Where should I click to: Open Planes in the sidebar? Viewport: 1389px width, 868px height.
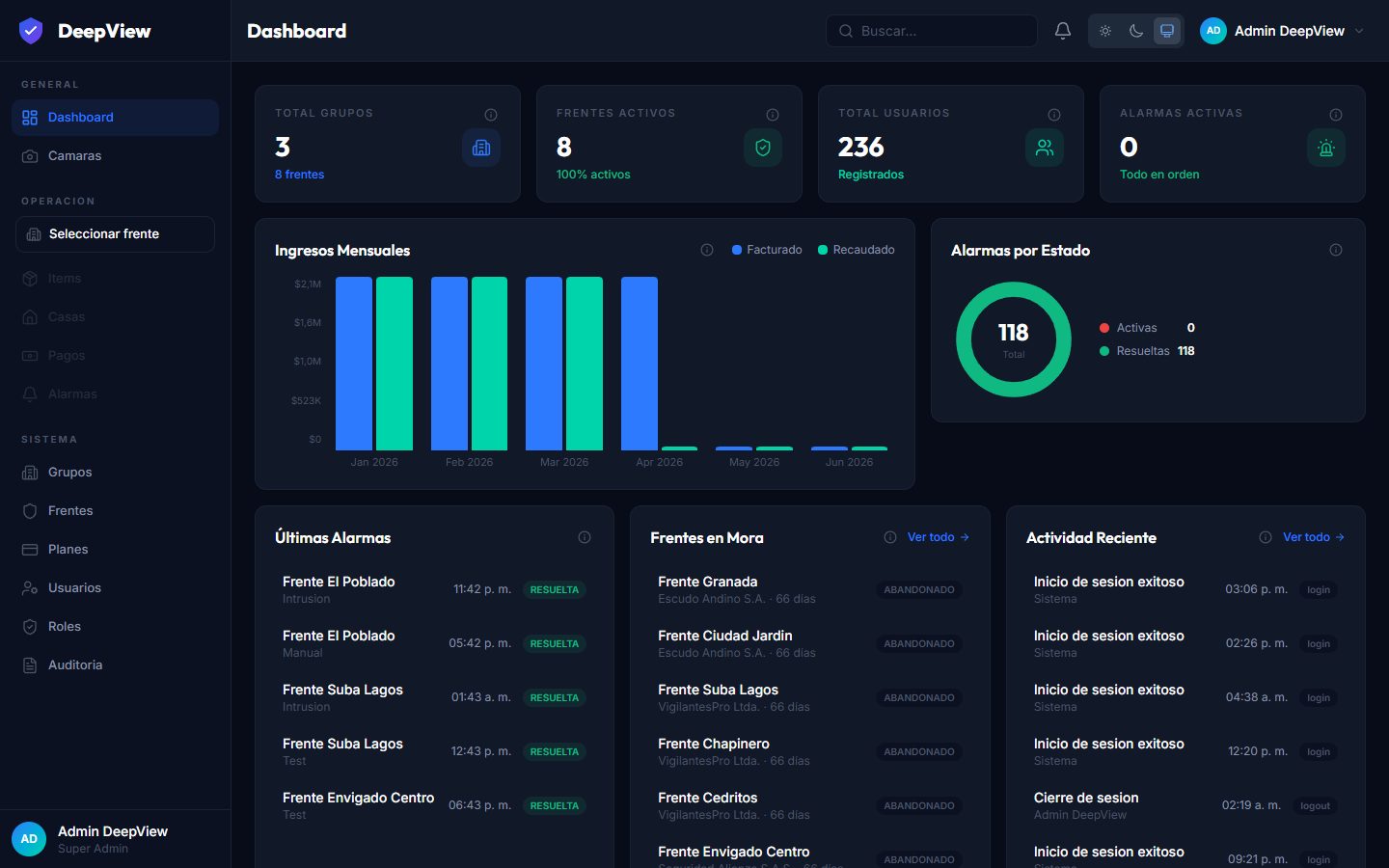pos(115,550)
